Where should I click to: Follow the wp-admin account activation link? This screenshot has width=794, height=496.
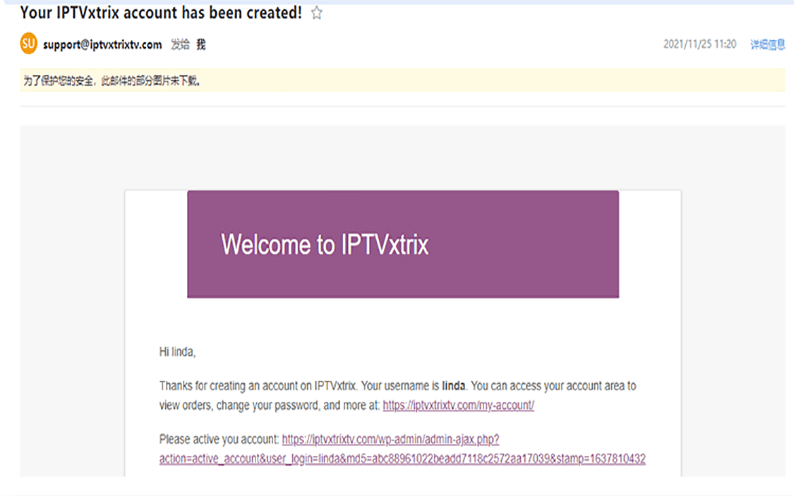(x=403, y=449)
